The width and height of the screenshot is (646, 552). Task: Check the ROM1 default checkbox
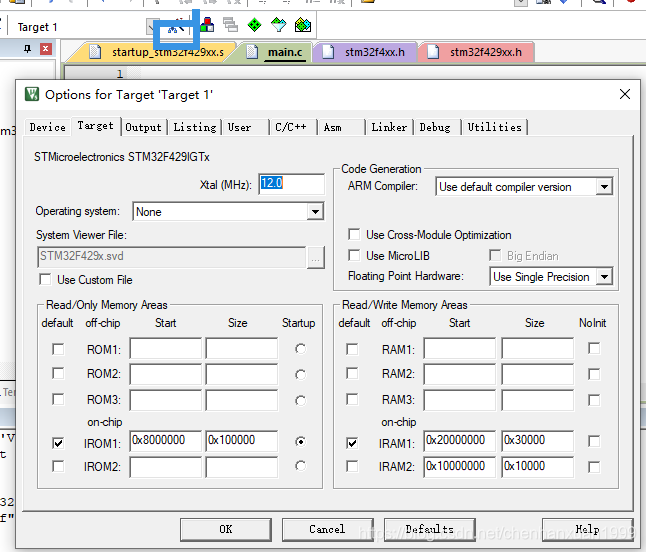click(58, 349)
